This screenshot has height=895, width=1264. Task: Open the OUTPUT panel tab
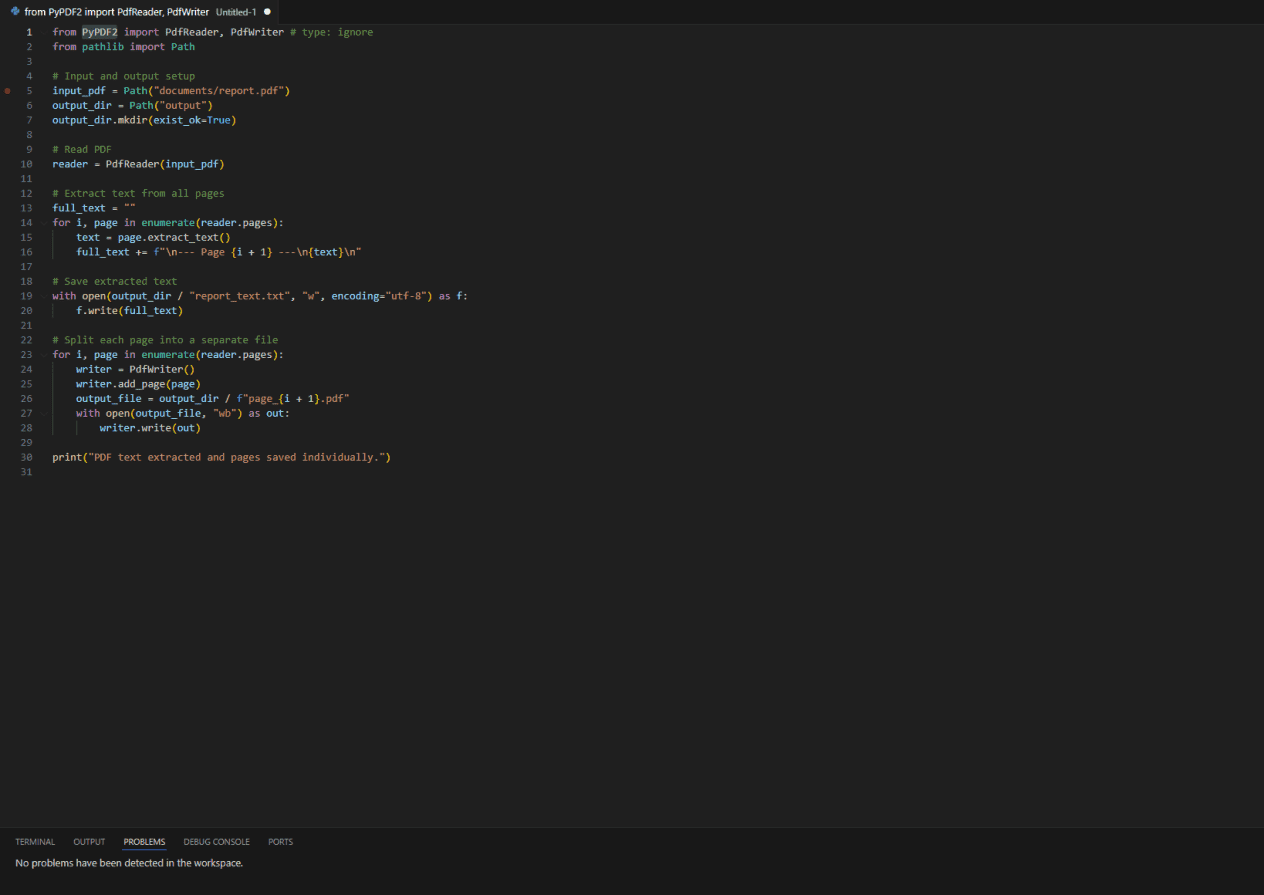(x=89, y=842)
